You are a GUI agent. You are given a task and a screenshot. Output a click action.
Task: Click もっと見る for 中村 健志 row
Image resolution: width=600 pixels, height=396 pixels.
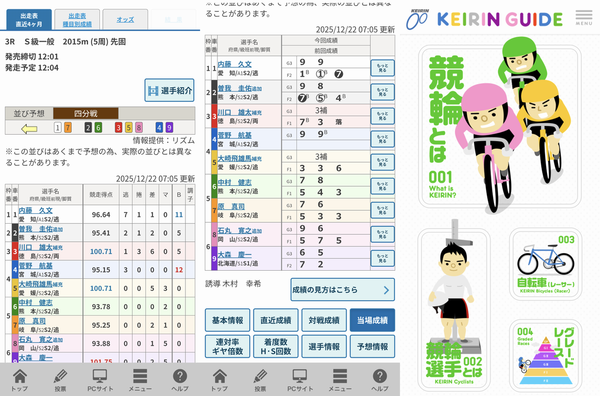(382, 186)
